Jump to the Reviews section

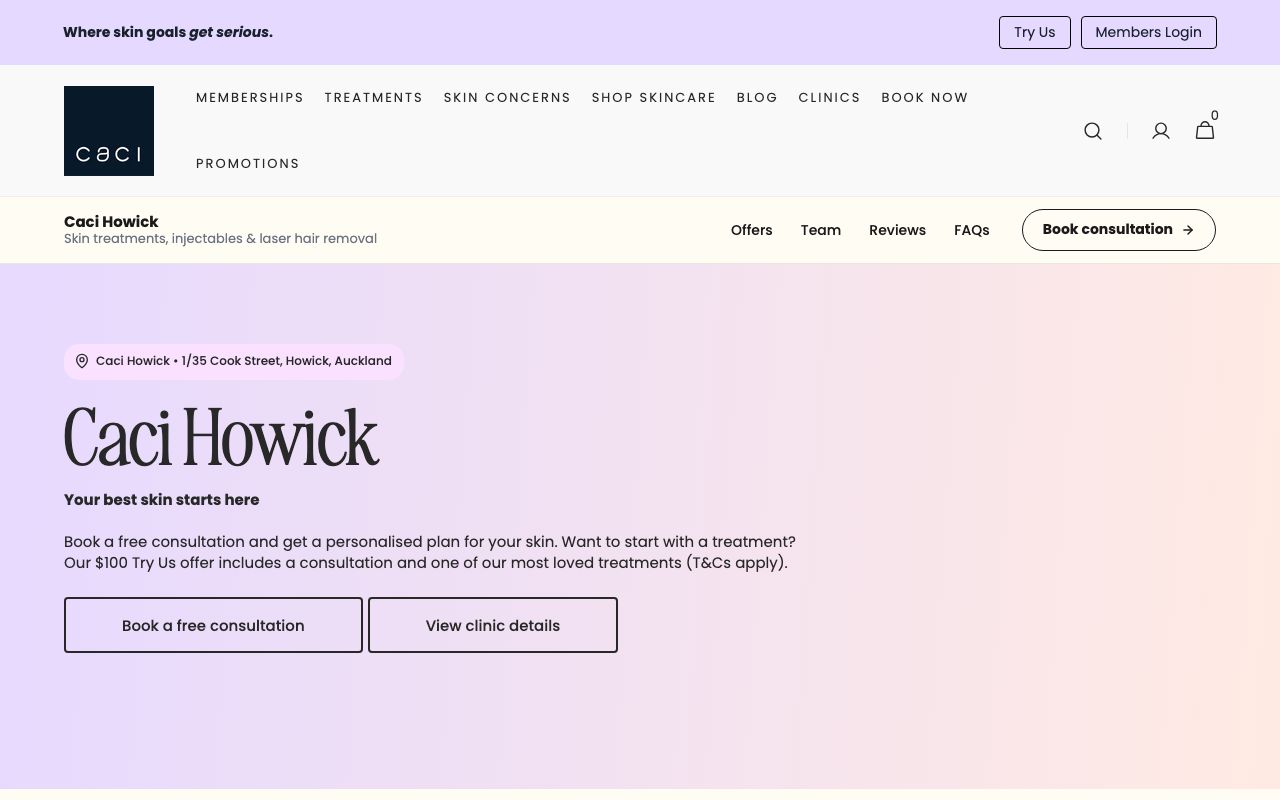tap(897, 230)
